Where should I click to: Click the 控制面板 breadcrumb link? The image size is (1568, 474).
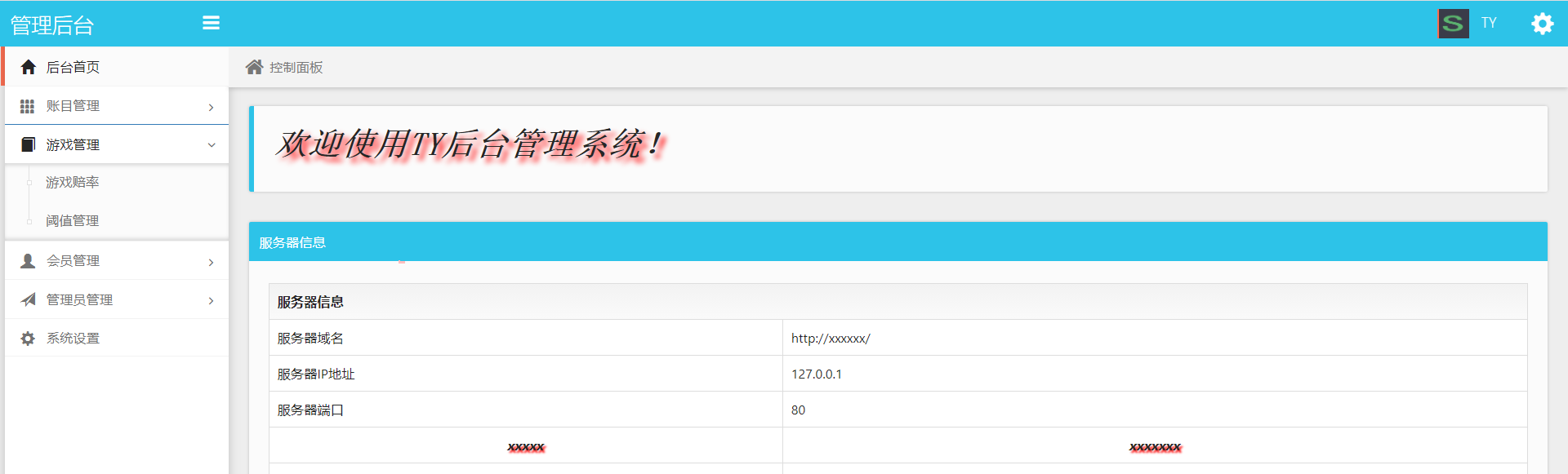pos(296,68)
